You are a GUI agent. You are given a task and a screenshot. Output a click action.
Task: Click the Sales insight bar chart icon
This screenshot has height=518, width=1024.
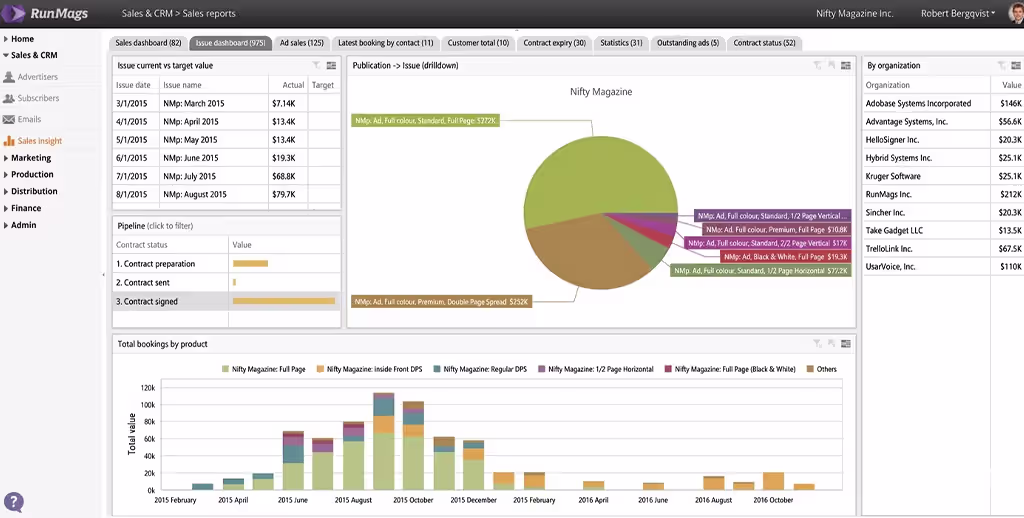click(x=8, y=141)
